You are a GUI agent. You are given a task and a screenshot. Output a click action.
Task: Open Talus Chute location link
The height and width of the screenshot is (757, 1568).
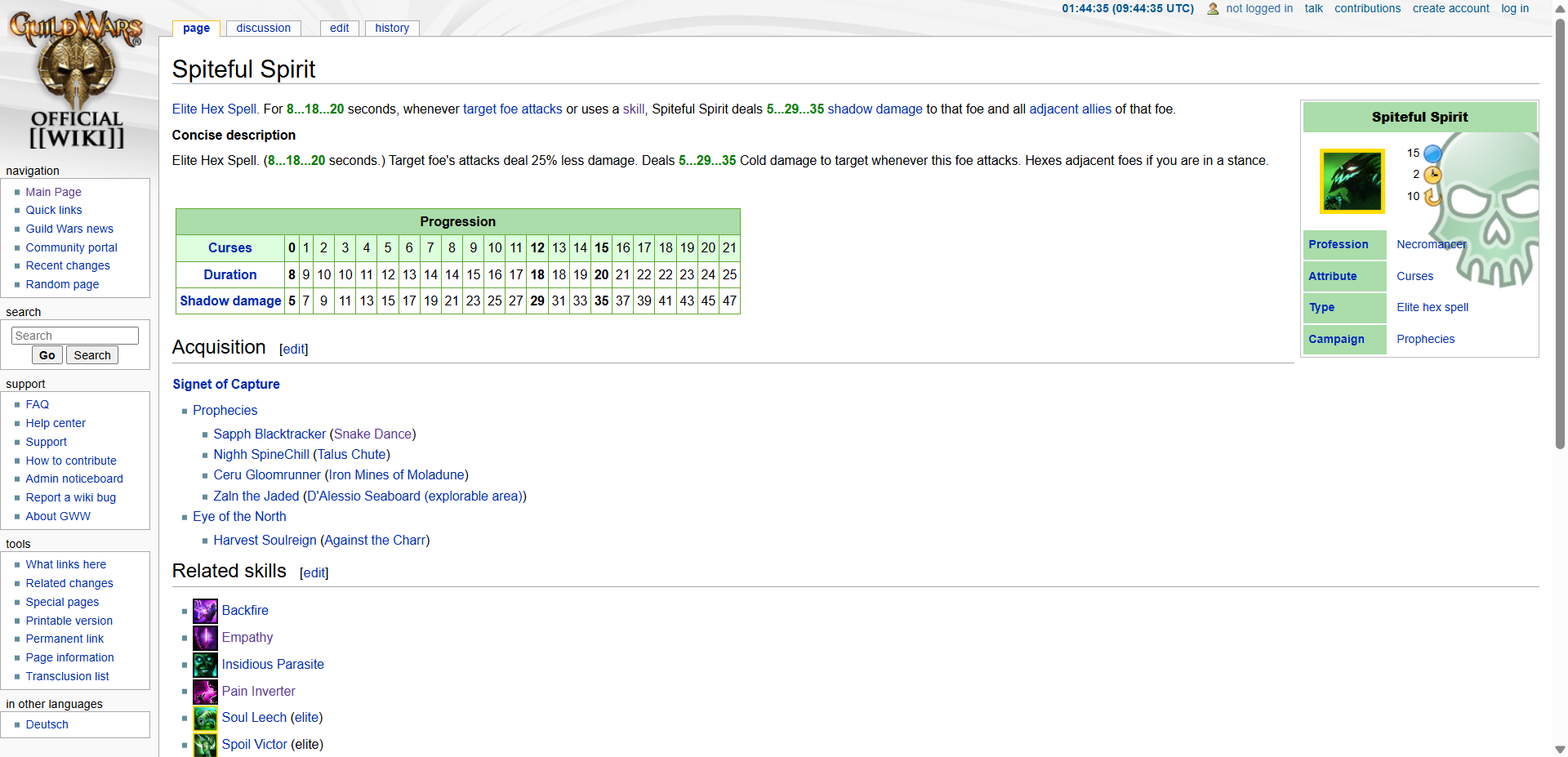pyautogui.click(x=351, y=454)
